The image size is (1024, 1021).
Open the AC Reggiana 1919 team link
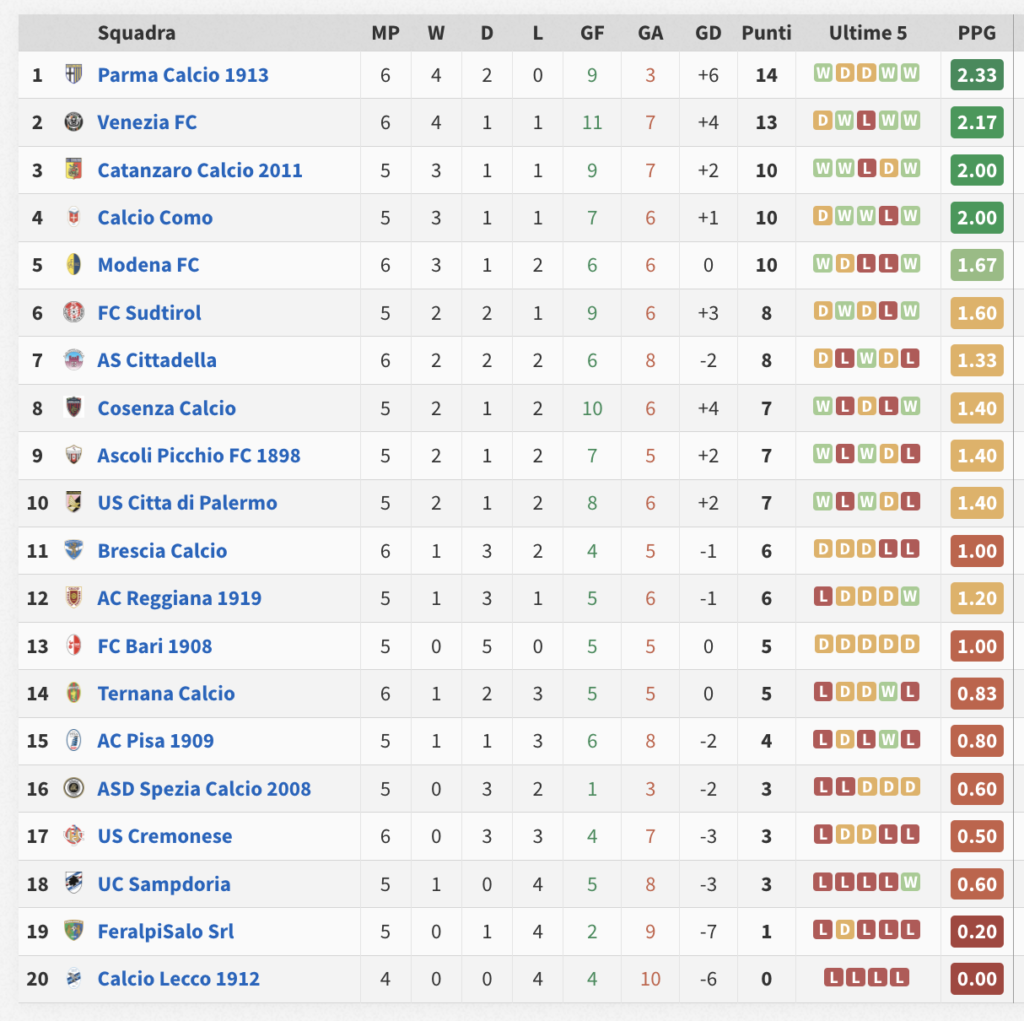(179, 598)
